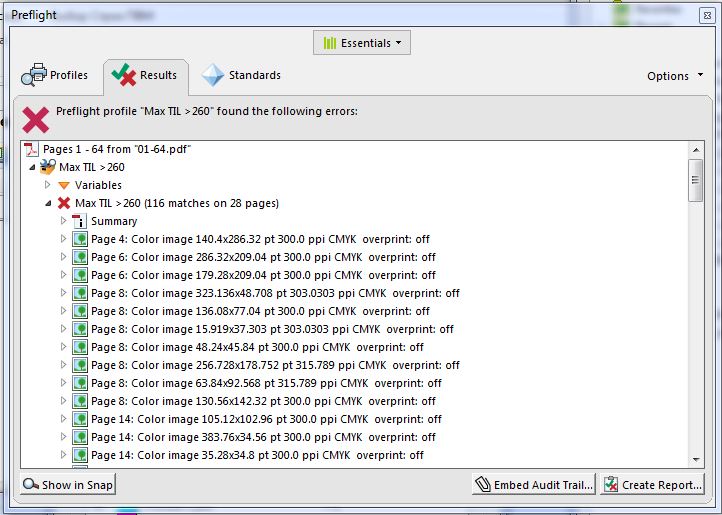Select the Variables tree row
The height and width of the screenshot is (515, 722).
tap(99, 185)
